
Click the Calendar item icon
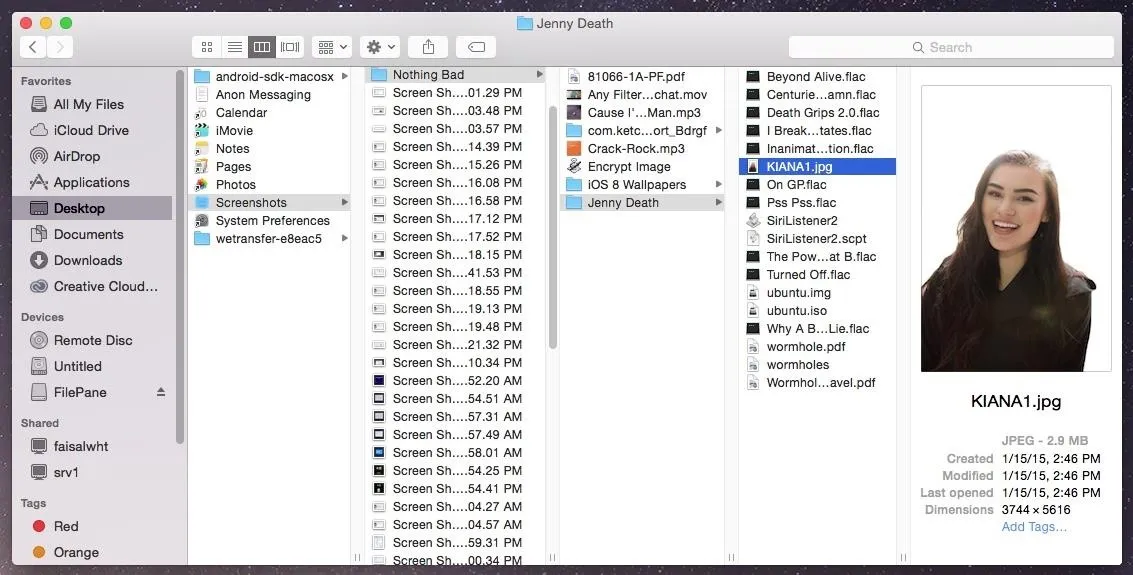click(202, 113)
